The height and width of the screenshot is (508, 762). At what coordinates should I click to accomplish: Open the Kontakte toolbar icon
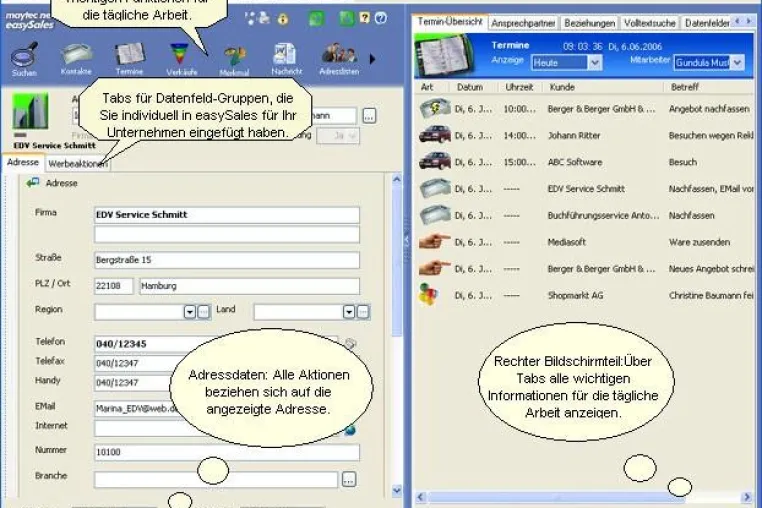click(x=76, y=59)
